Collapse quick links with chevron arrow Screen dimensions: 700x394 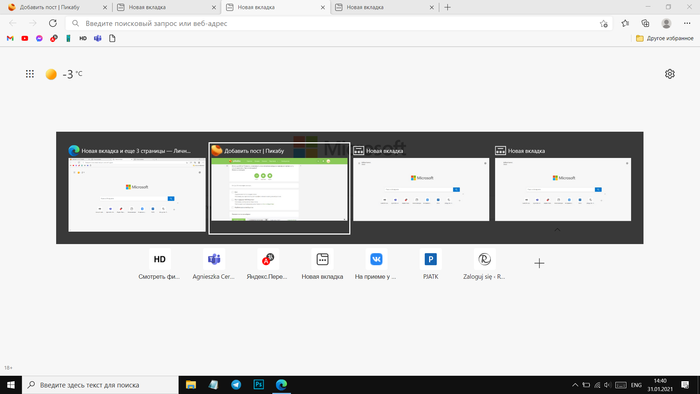click(557, 230)
